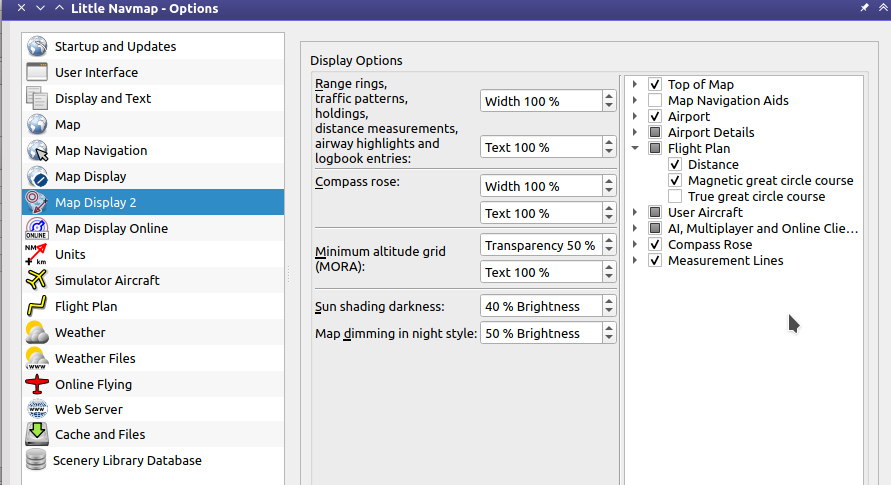The height and width of the screenshot is (485, 891).
Task: Toggle the Flight Plan parent checkbox
Action: coord(655,148)
